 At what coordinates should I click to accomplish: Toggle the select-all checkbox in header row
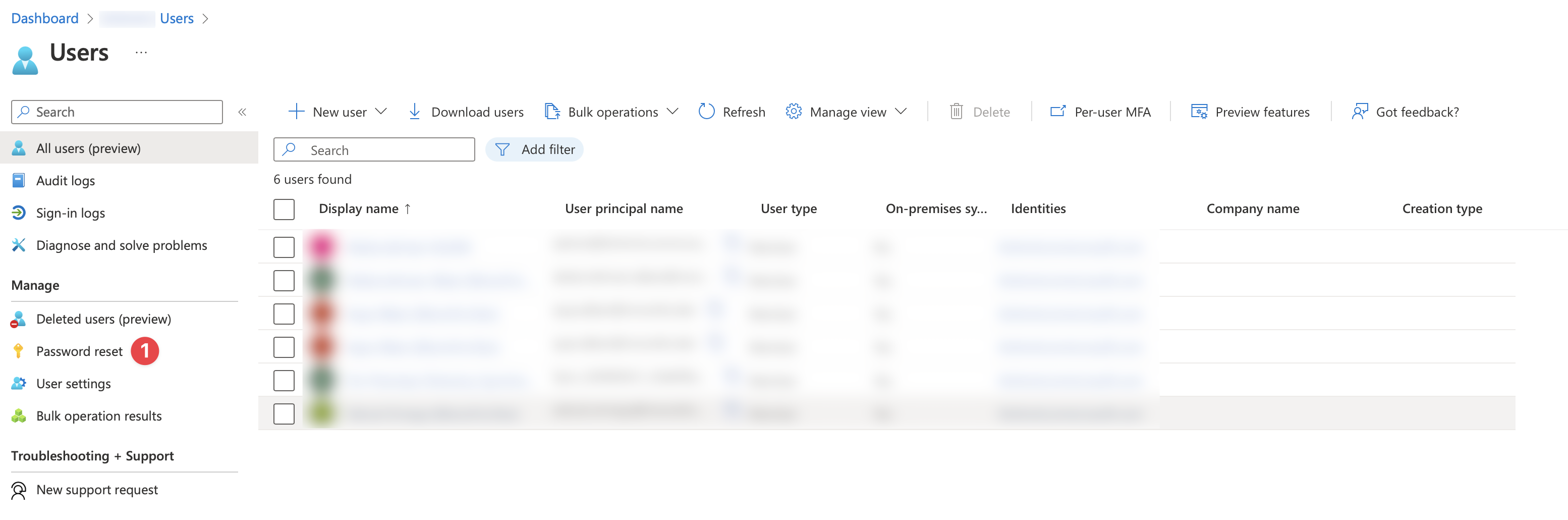point(284,209)
